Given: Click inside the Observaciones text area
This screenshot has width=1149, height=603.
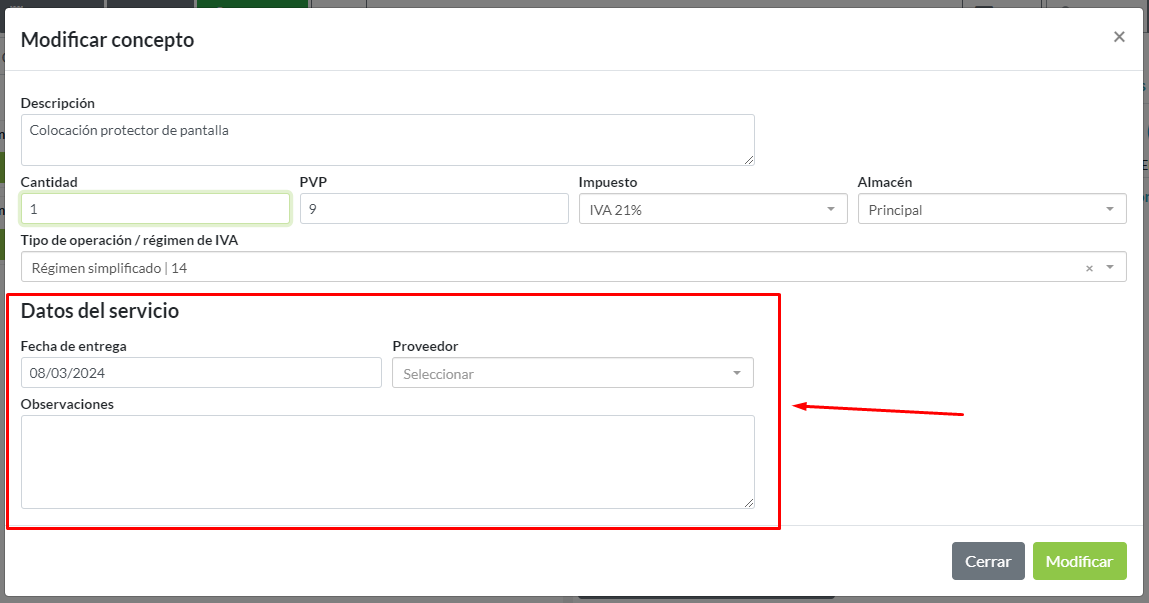Looking at the screenshot, I should (387, 461).
